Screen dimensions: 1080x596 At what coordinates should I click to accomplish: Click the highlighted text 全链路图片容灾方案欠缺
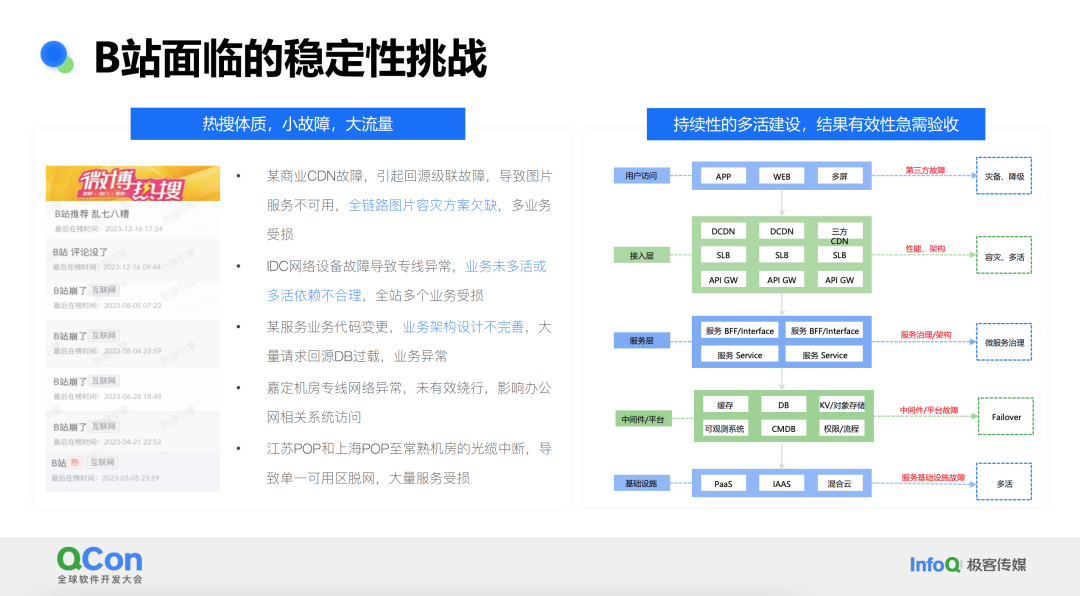tap(423, 205)
